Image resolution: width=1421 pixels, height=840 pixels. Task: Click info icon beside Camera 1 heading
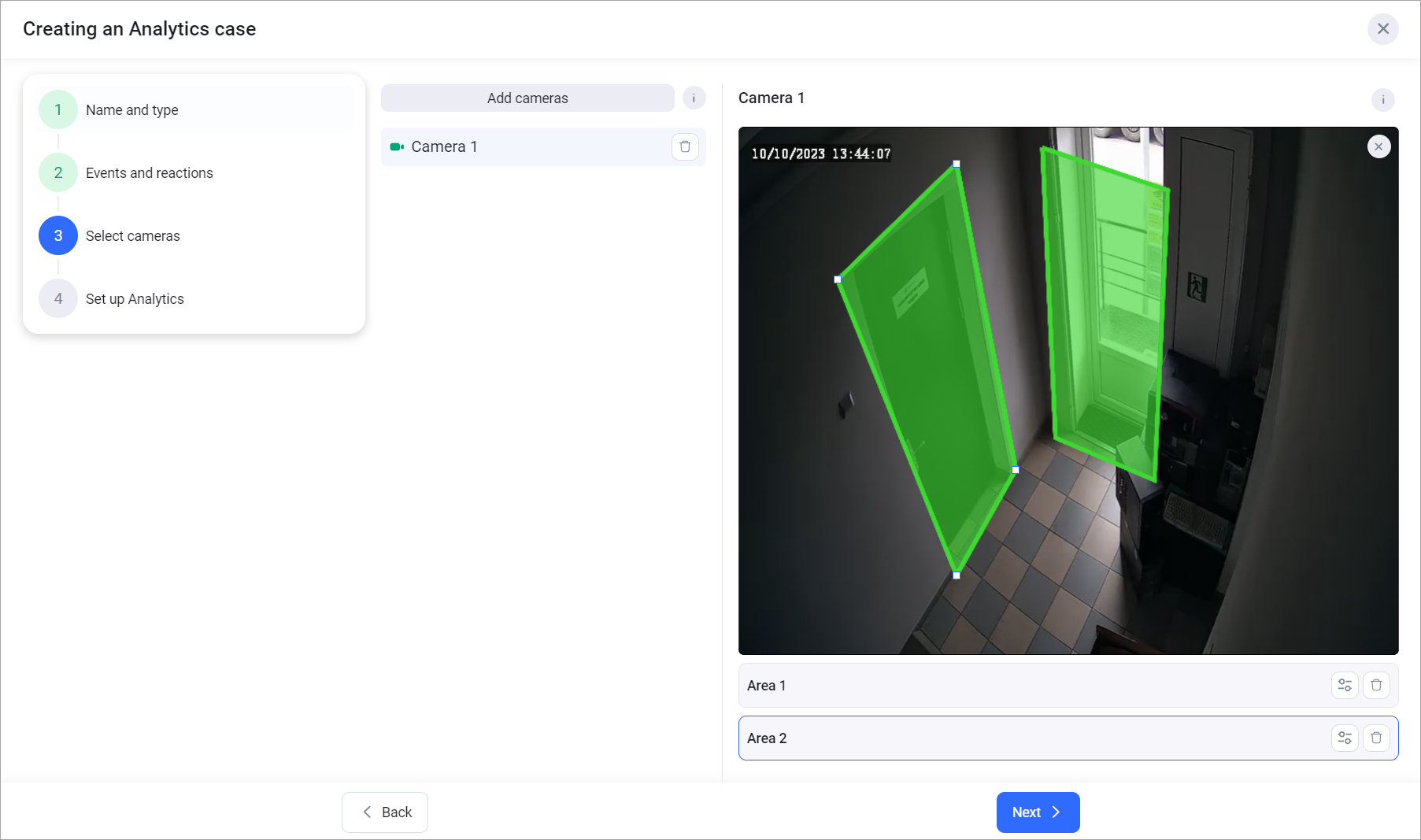[1382, 100]
